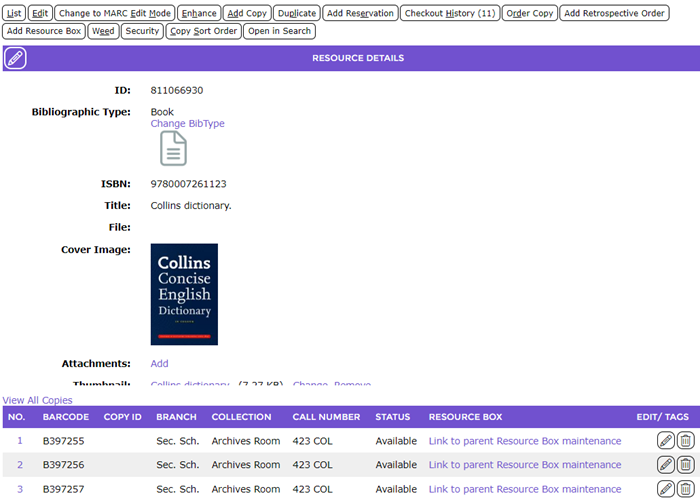Delete copy B397255 with trash icon
Screen dimensions: 700x500
coord(686,441)
